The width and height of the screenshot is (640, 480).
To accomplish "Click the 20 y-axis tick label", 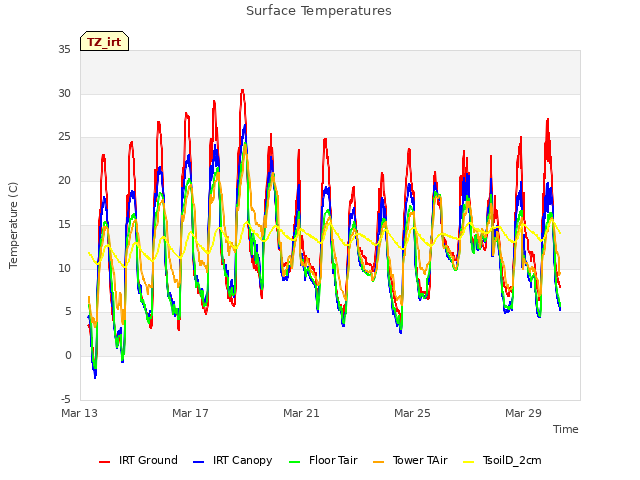I will [x=64, y=180].
